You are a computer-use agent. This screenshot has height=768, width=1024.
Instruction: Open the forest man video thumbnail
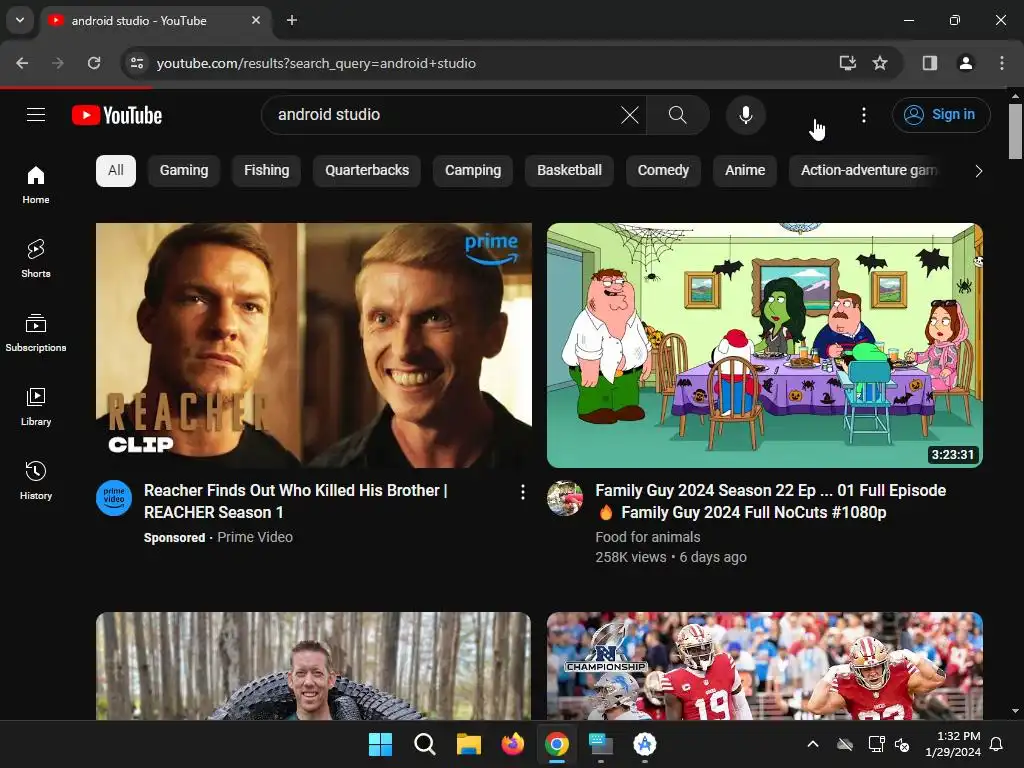point(313,665)
